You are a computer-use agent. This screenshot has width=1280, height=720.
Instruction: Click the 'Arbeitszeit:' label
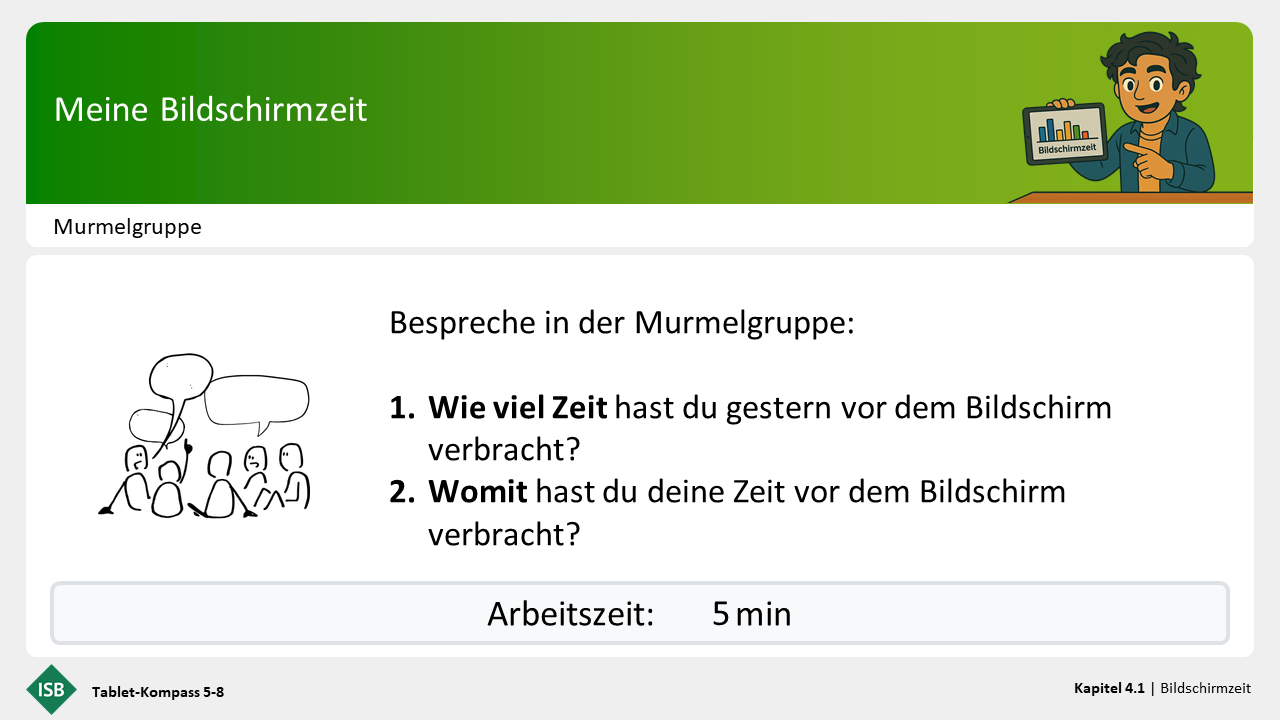[x=570, y=613]
